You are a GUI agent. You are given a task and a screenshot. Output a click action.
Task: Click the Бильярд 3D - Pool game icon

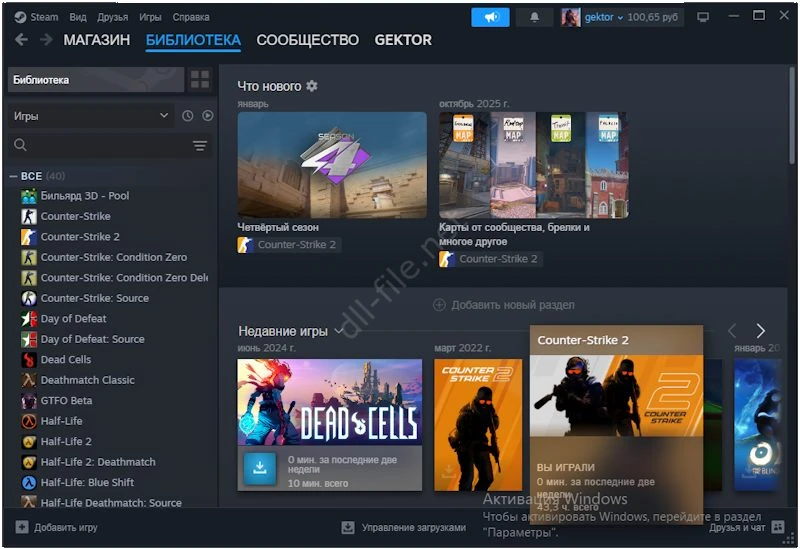click(29, 196)
